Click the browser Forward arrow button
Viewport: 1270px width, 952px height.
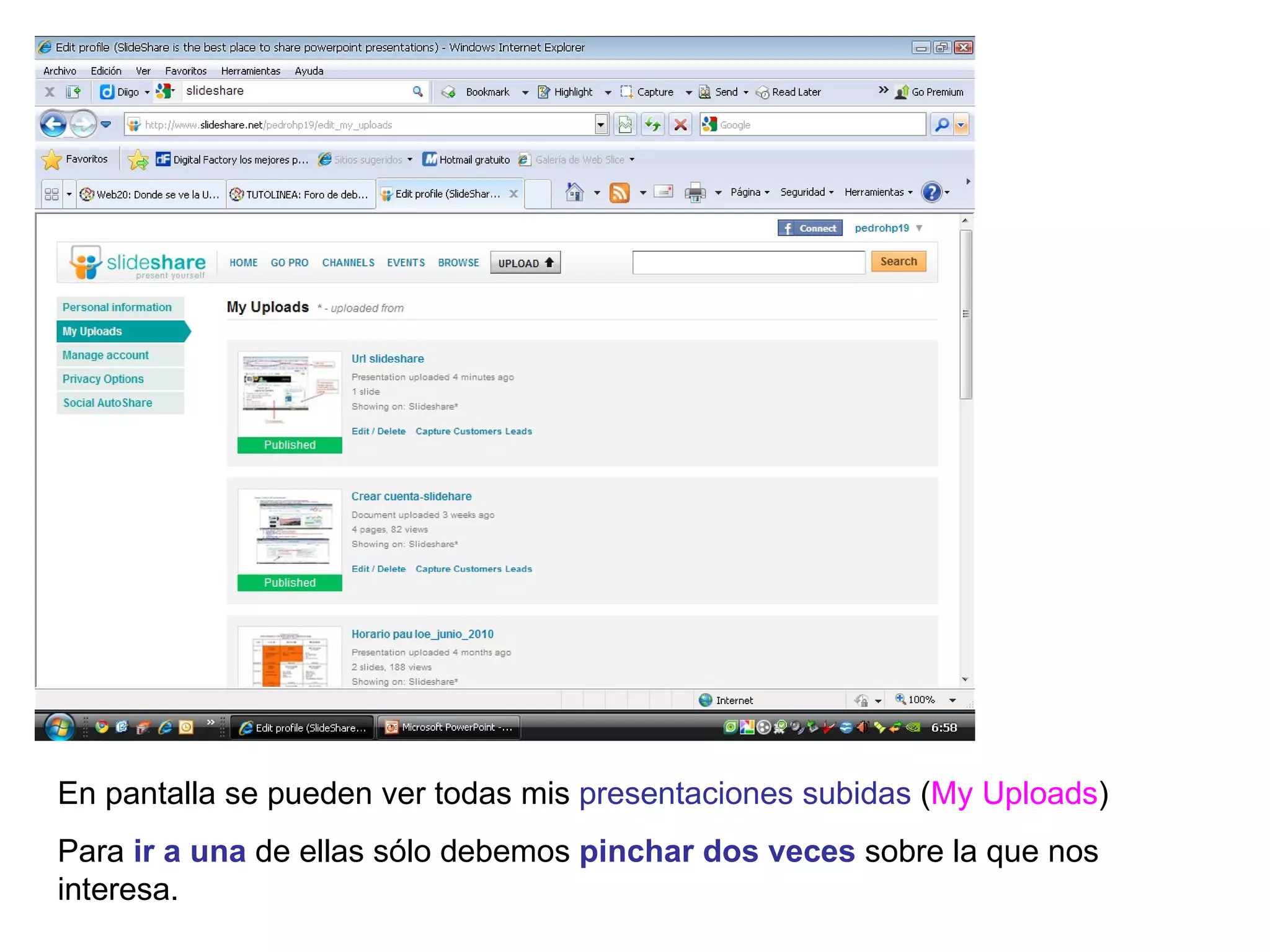(83, 125)
